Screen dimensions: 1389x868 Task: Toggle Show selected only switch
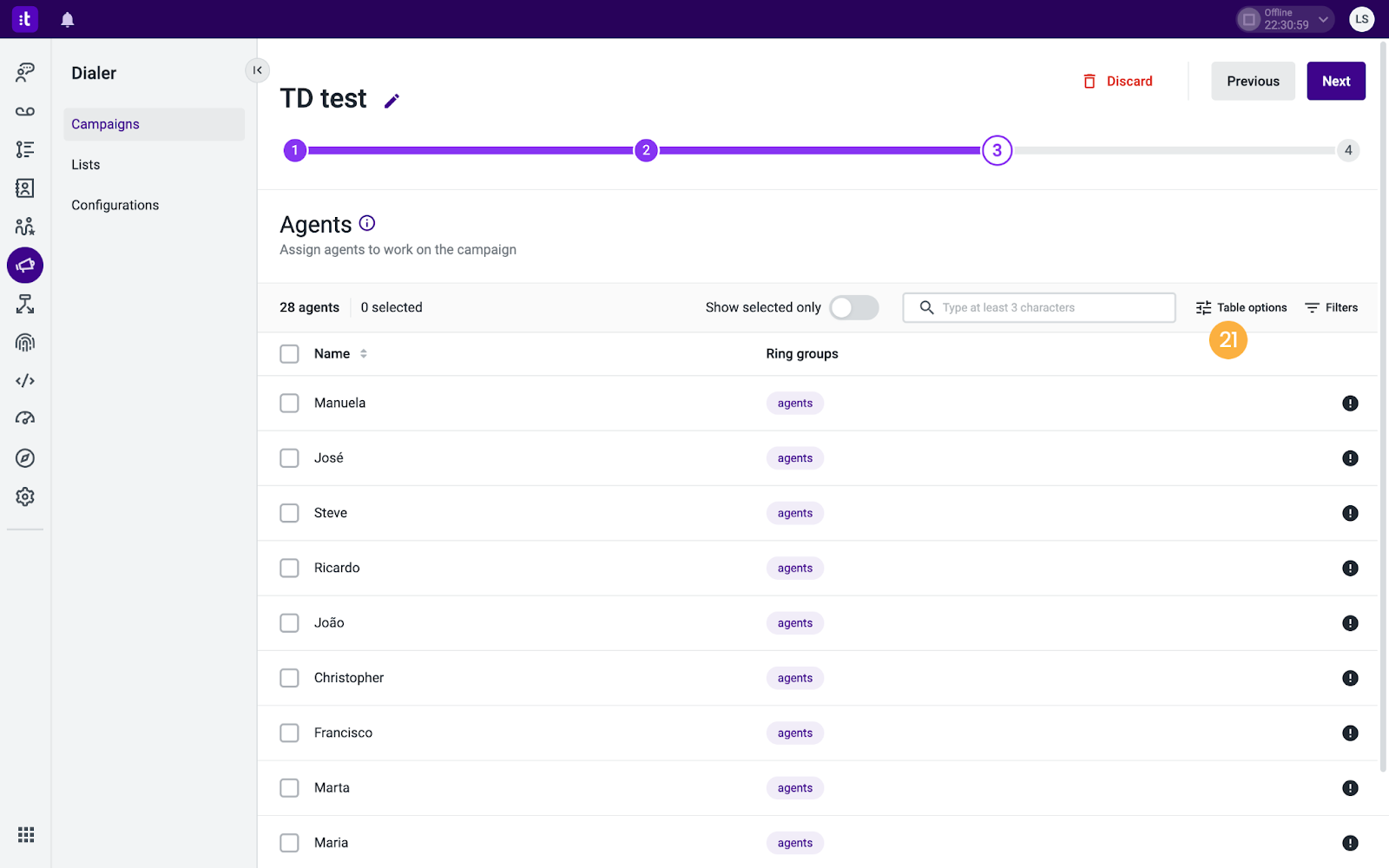pyautogui.click(x=853, y=307)
